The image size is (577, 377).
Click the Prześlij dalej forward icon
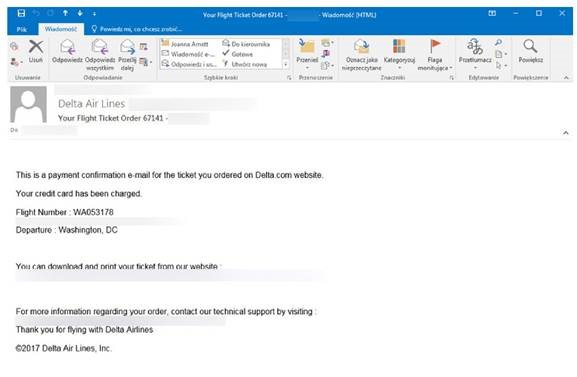(127, 47)
